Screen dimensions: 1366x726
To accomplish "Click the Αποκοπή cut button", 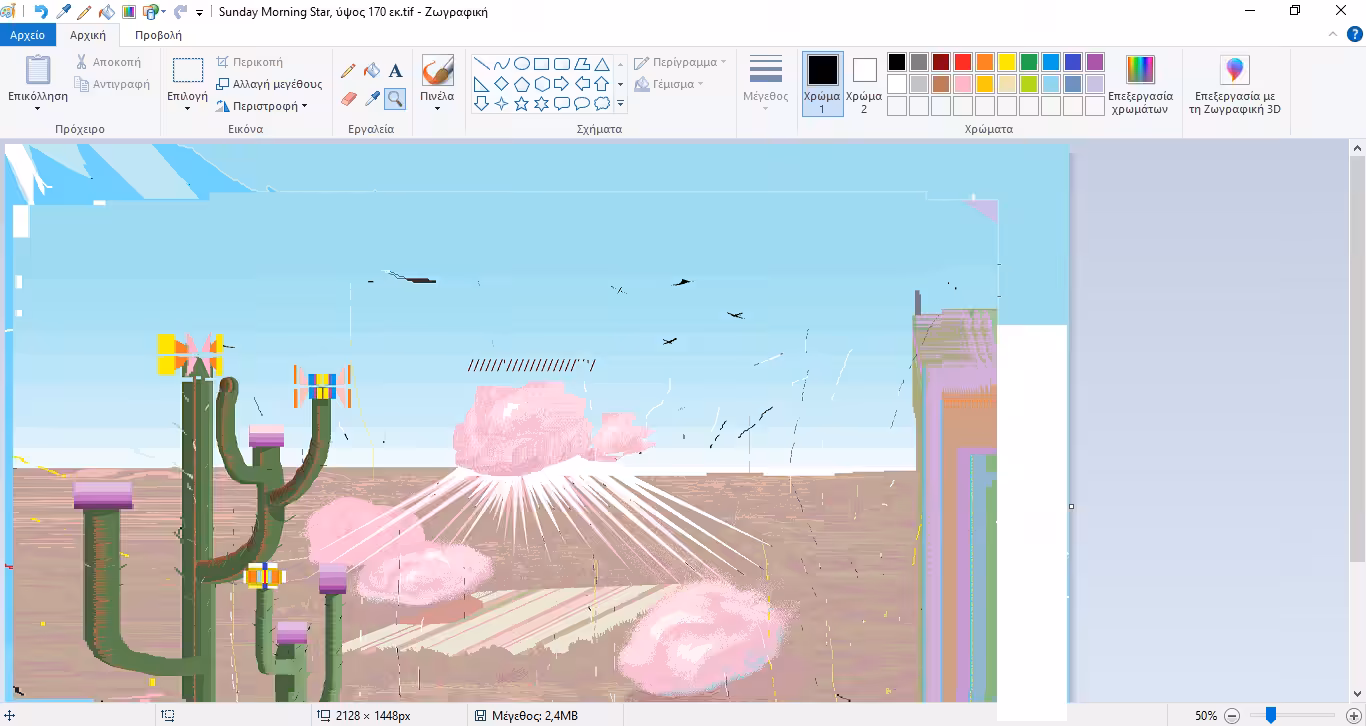I will point(109,62).
